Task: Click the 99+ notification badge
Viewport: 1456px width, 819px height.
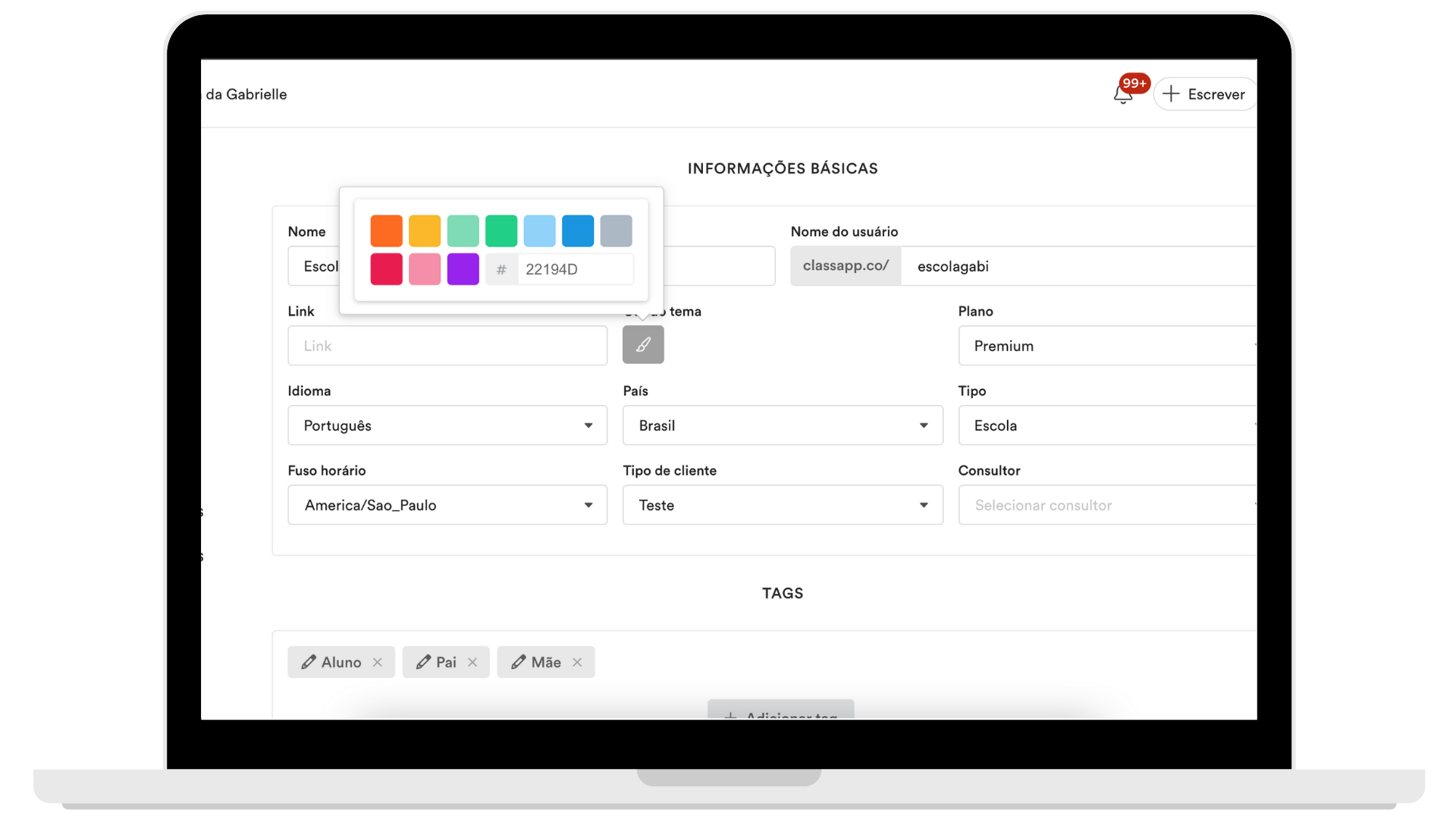Action: [1134, 83]
